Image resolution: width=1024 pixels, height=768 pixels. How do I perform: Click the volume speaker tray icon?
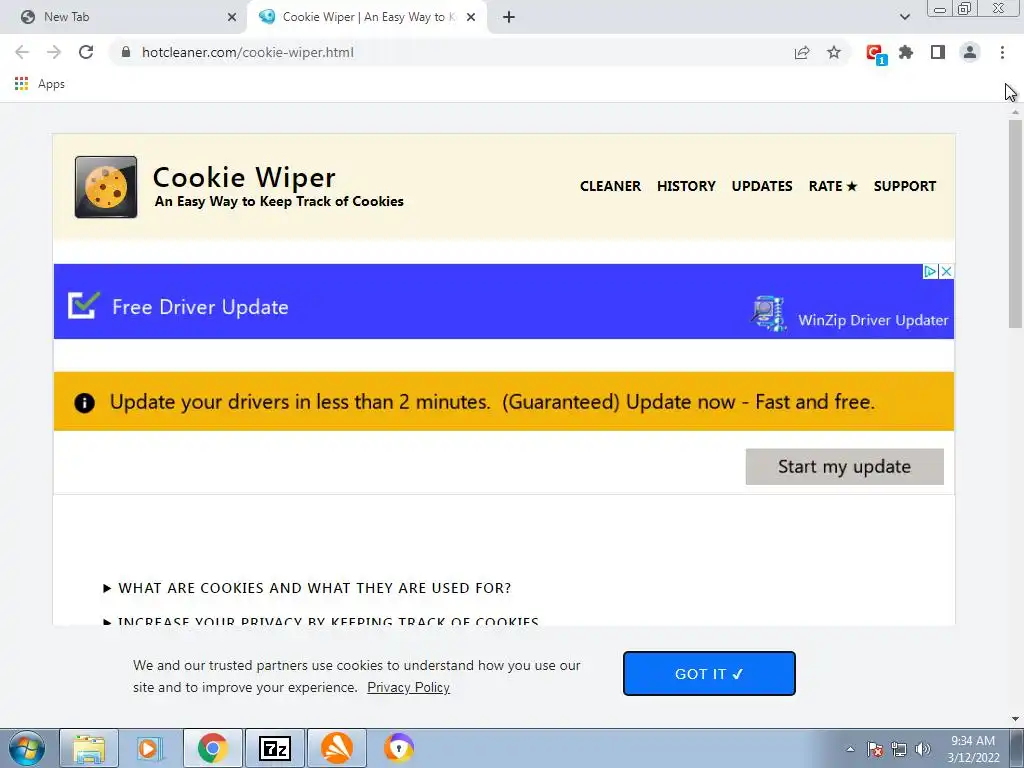click(x=923, y=749)
